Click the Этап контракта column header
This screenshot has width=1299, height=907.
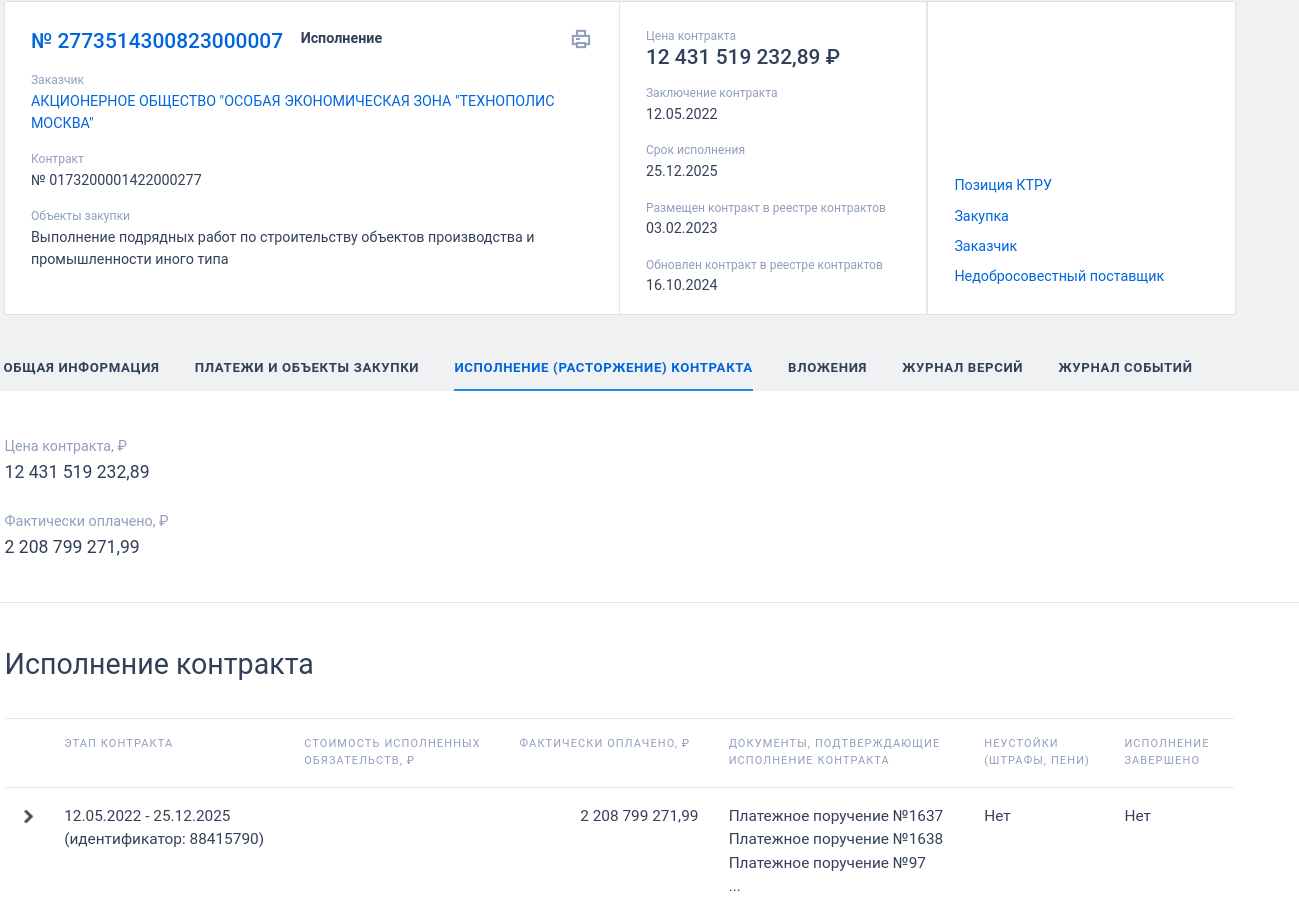(x=118, y=743)
